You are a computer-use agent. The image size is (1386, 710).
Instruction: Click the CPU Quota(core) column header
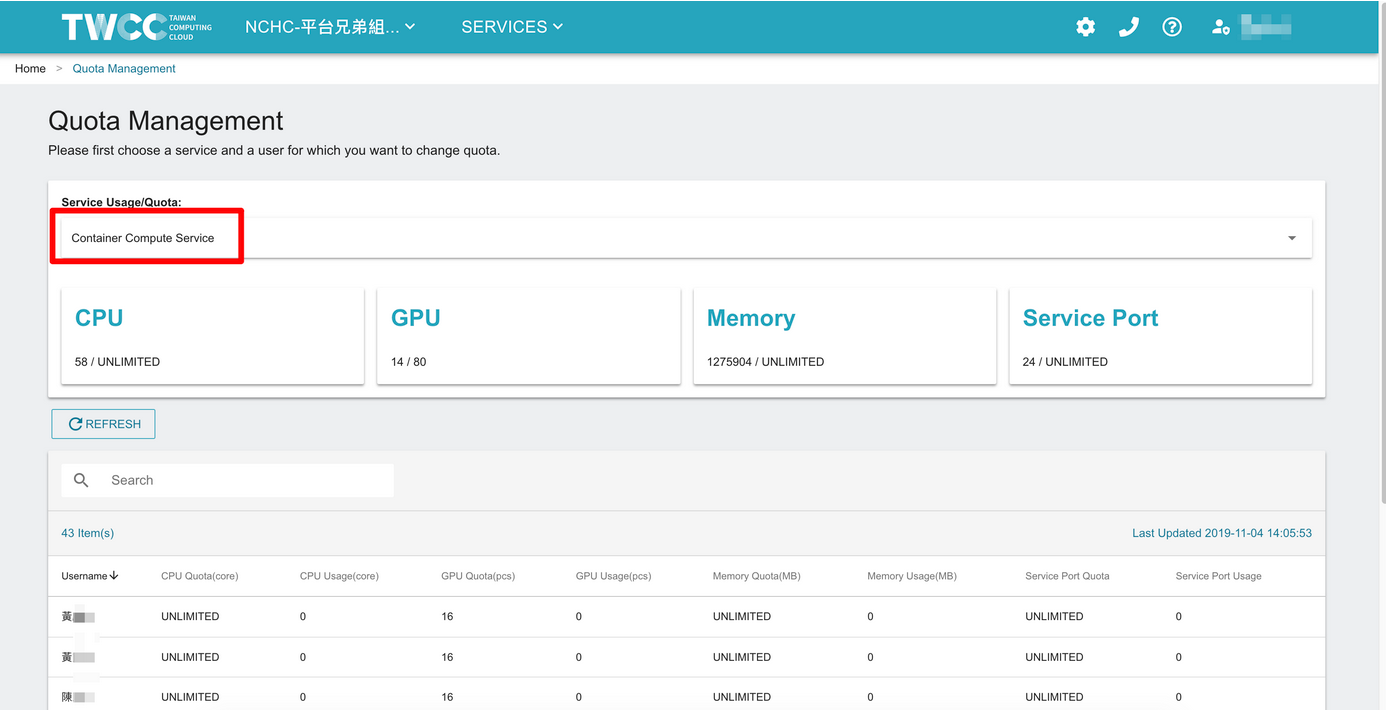(x=199, y=576)
